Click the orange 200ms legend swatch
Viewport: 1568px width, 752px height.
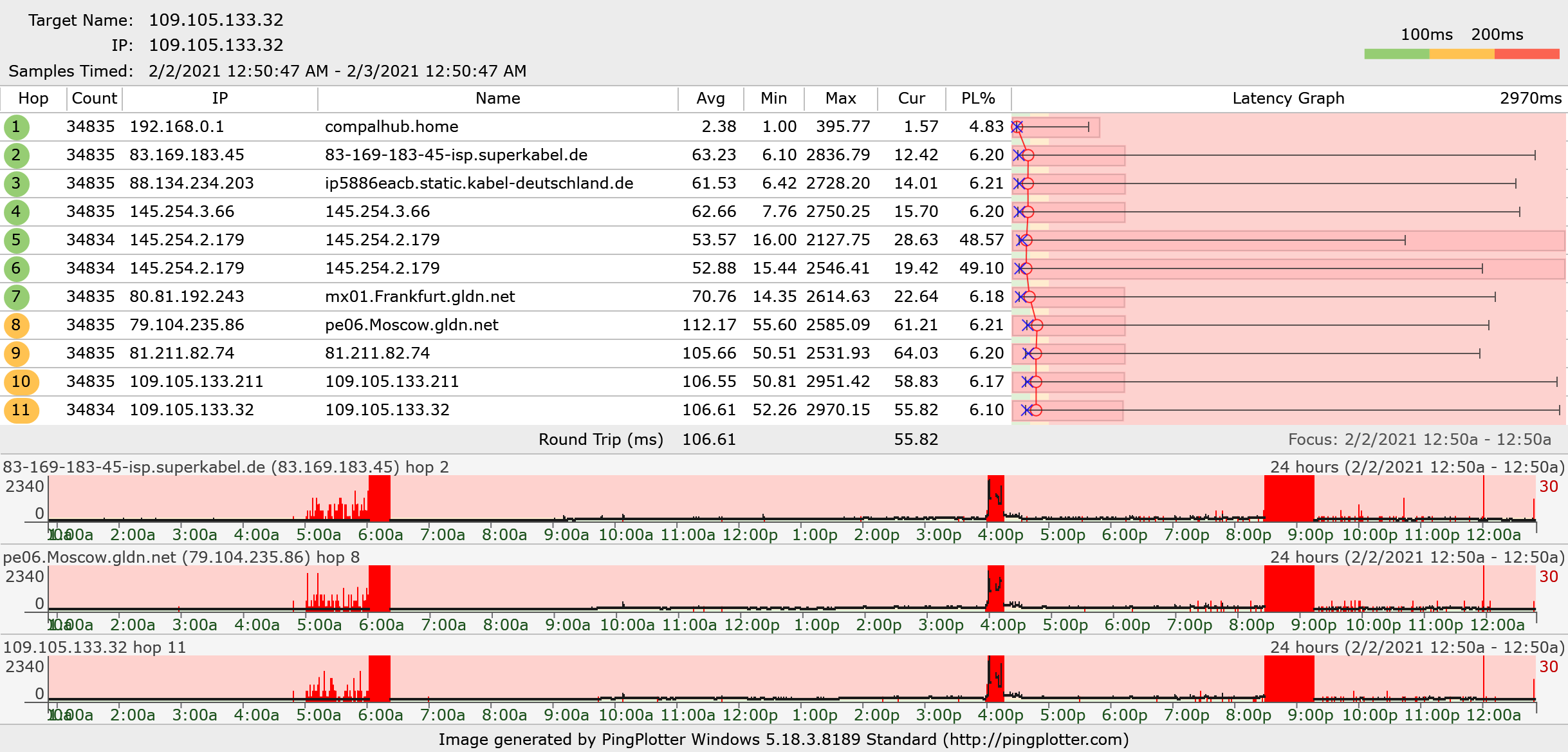pyautogui.click(x=1462, y=54)
